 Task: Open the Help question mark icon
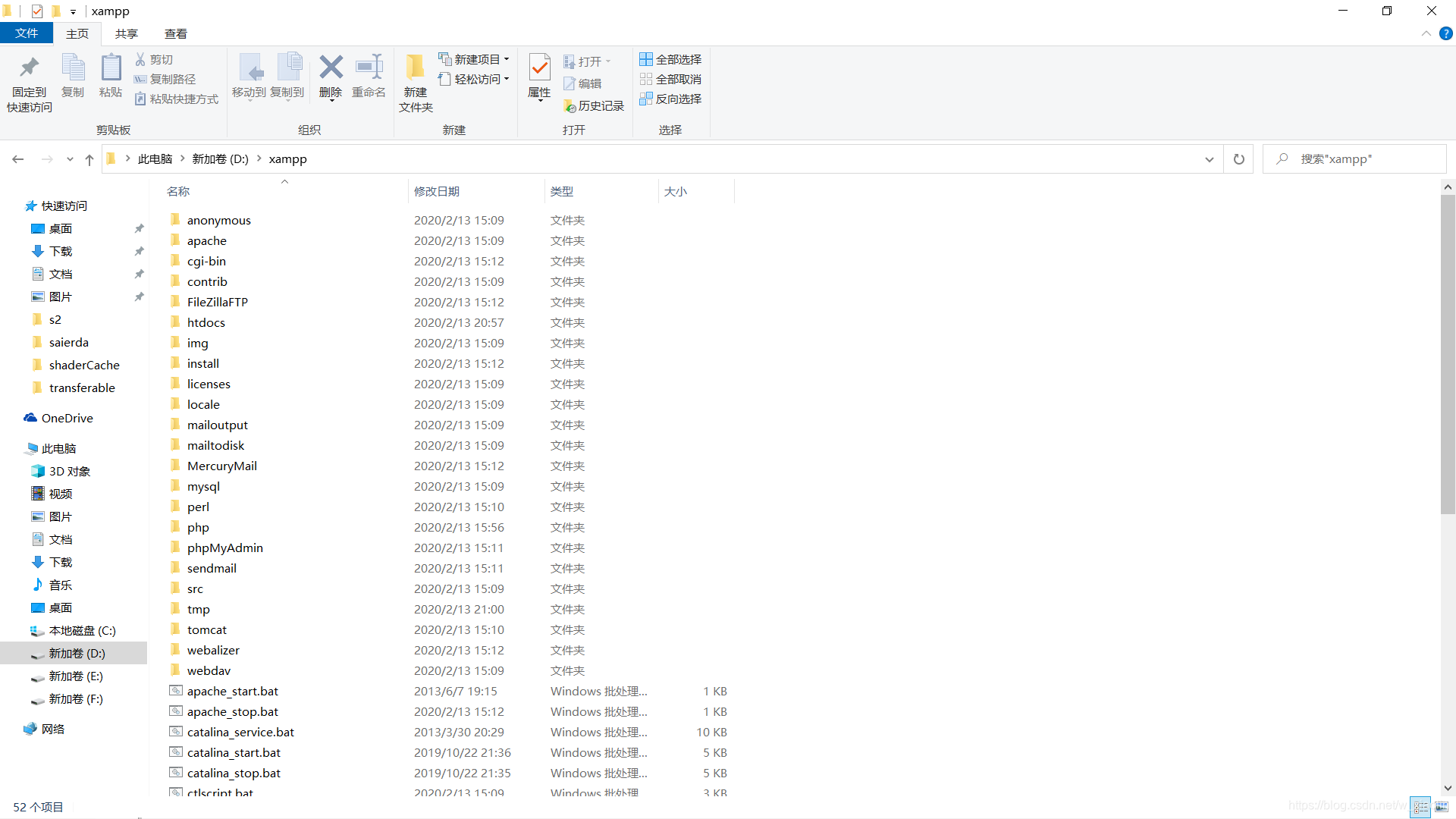1446,33
